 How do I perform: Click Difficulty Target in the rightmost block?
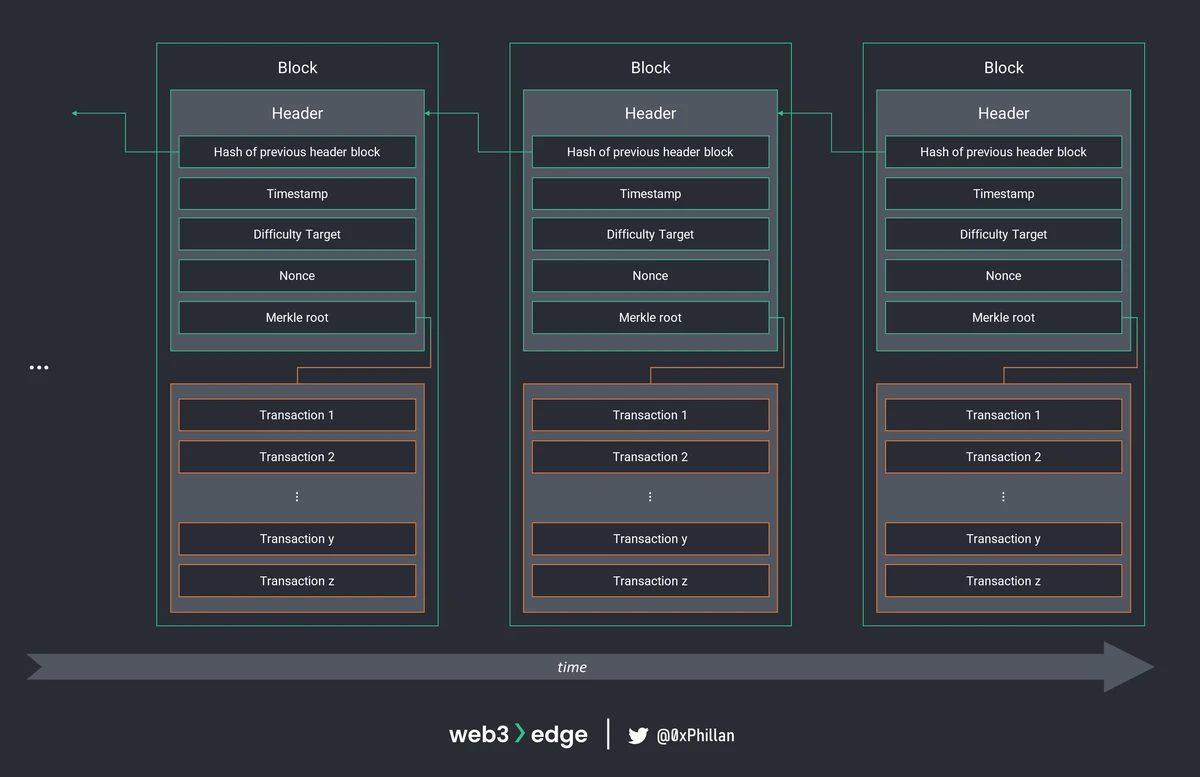[x=1003, y=235]
